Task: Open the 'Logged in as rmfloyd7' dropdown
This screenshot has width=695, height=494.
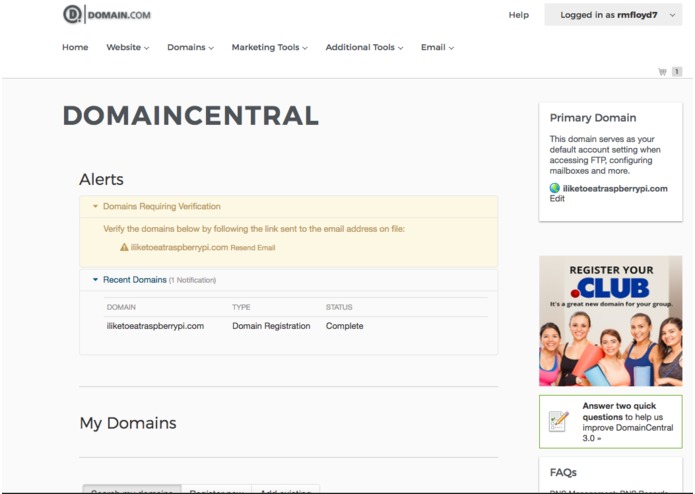Action: coord(613,15)
